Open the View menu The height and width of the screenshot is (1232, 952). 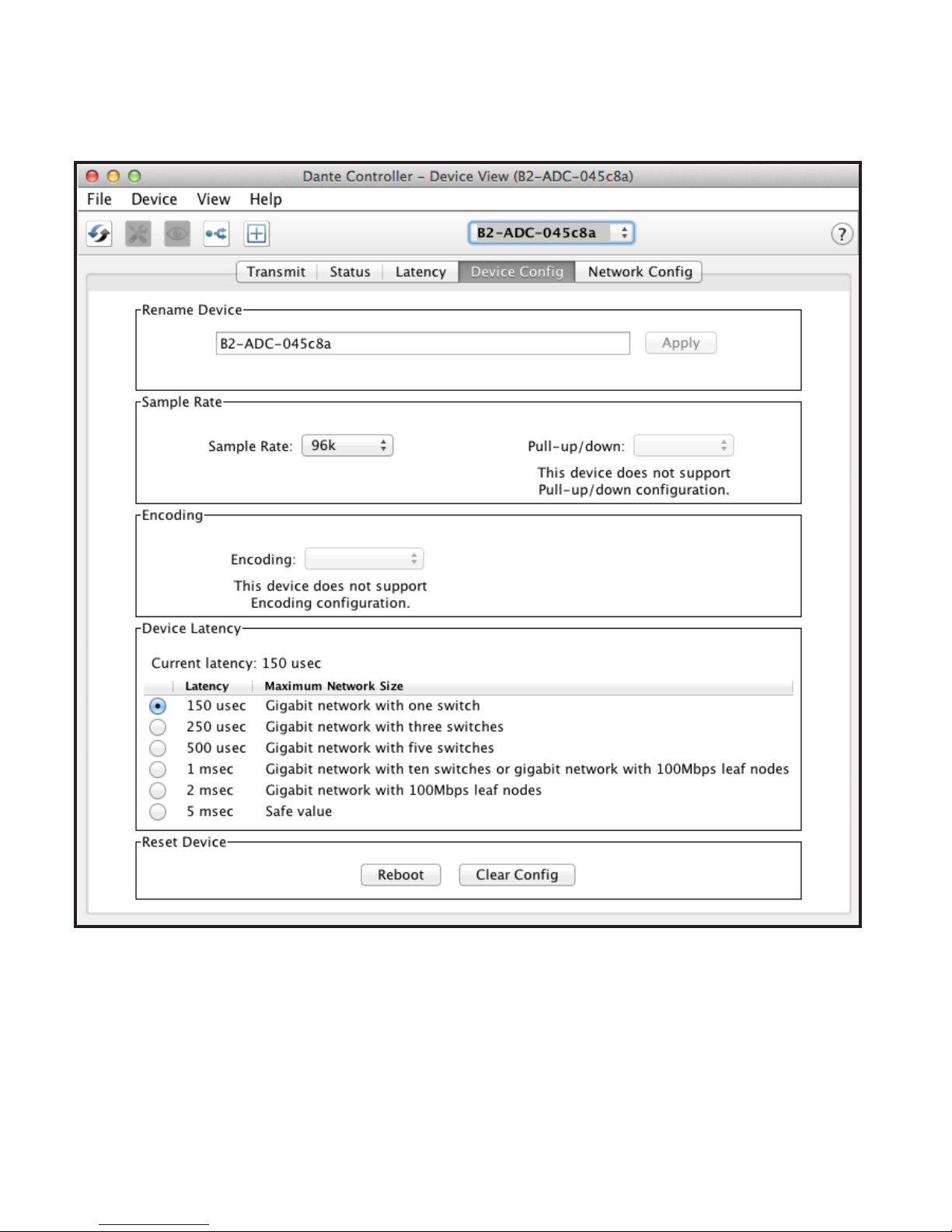pyautogui.click(x=213, y=199)
